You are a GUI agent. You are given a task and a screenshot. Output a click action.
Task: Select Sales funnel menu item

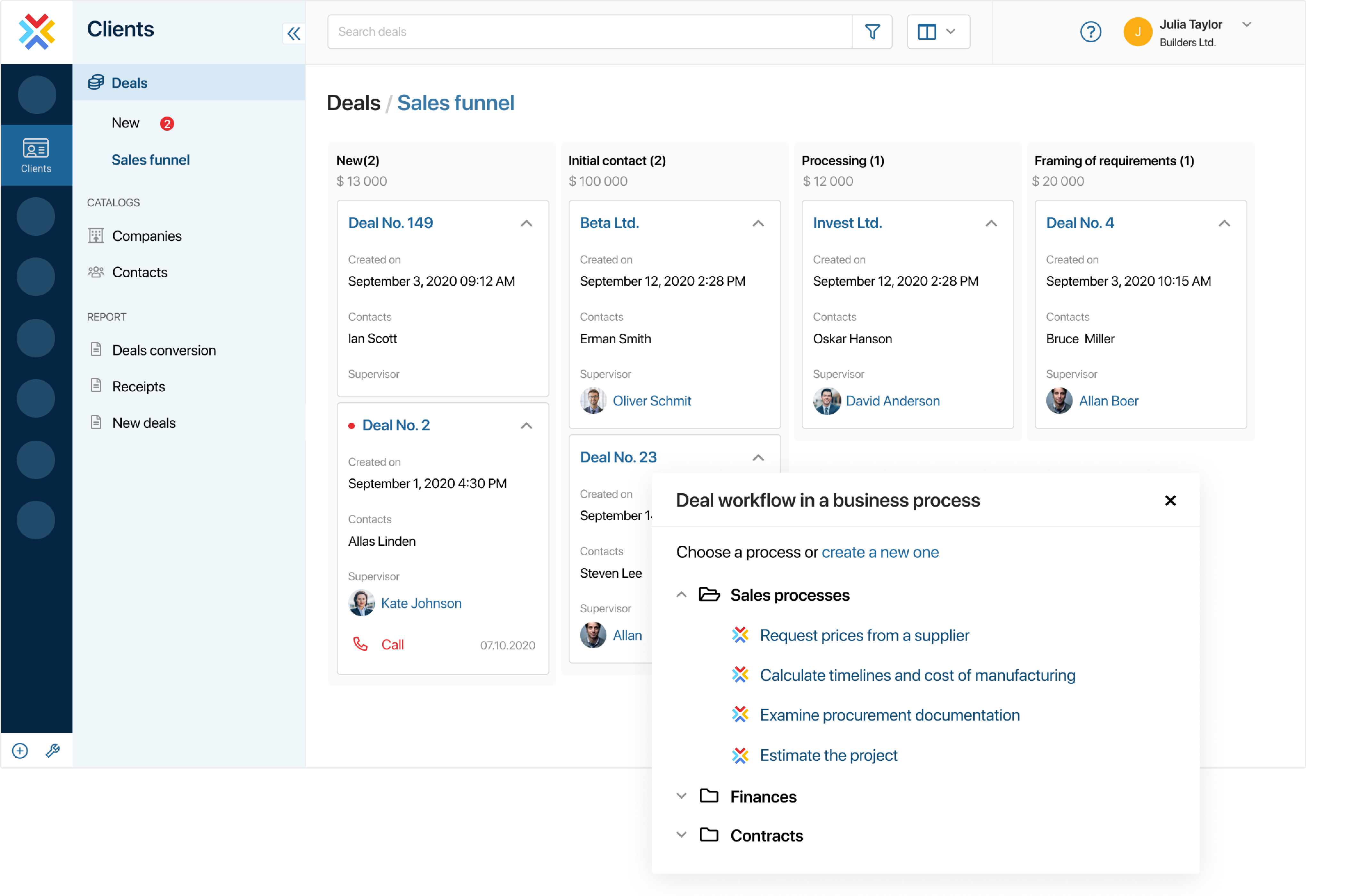(x=151, y=159)
